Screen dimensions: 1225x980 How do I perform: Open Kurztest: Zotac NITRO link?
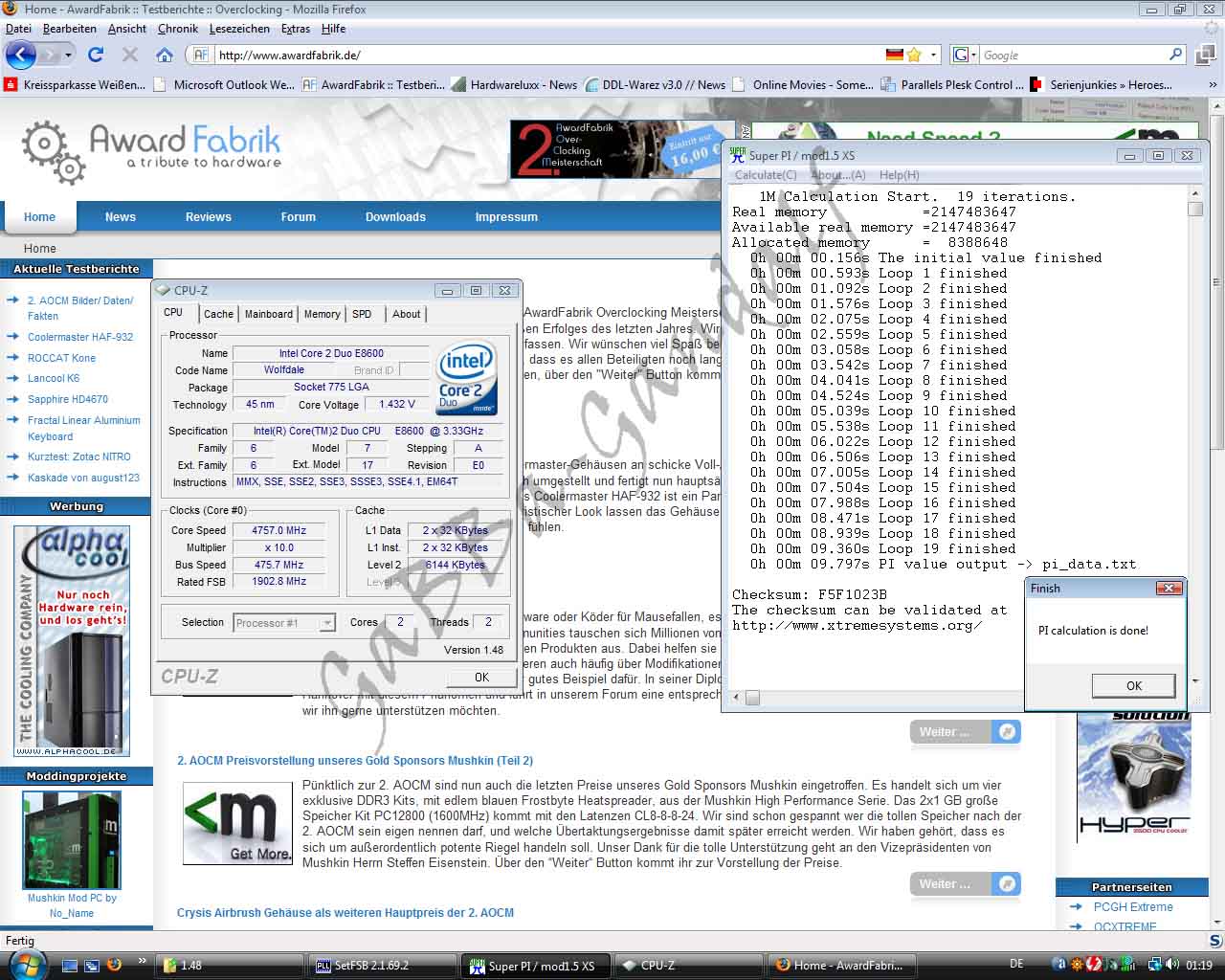coord(79,457)
